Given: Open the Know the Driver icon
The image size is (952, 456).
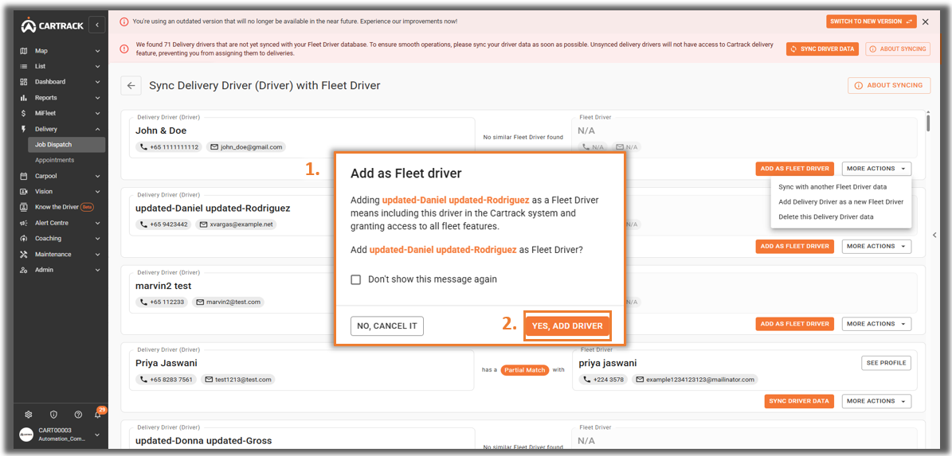Looking at the screenshot, I should tap(24, 207).
